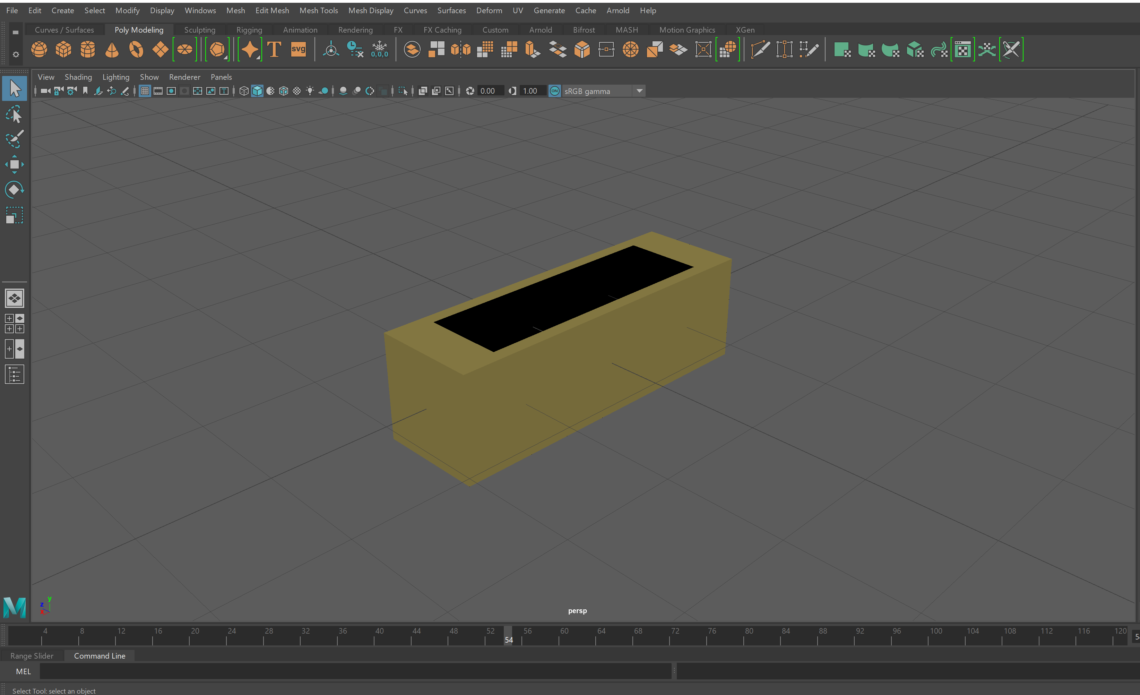Click the MEL command line input field

point(356,672)
